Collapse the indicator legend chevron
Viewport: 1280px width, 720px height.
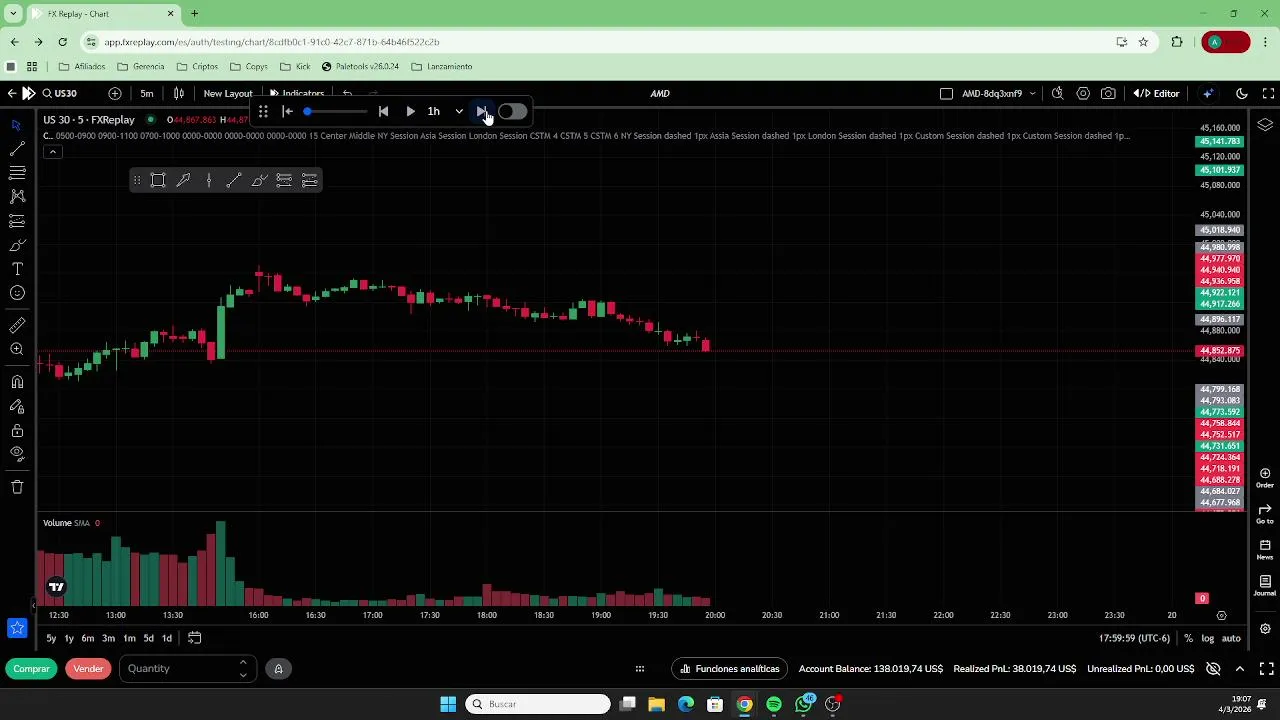53,152
